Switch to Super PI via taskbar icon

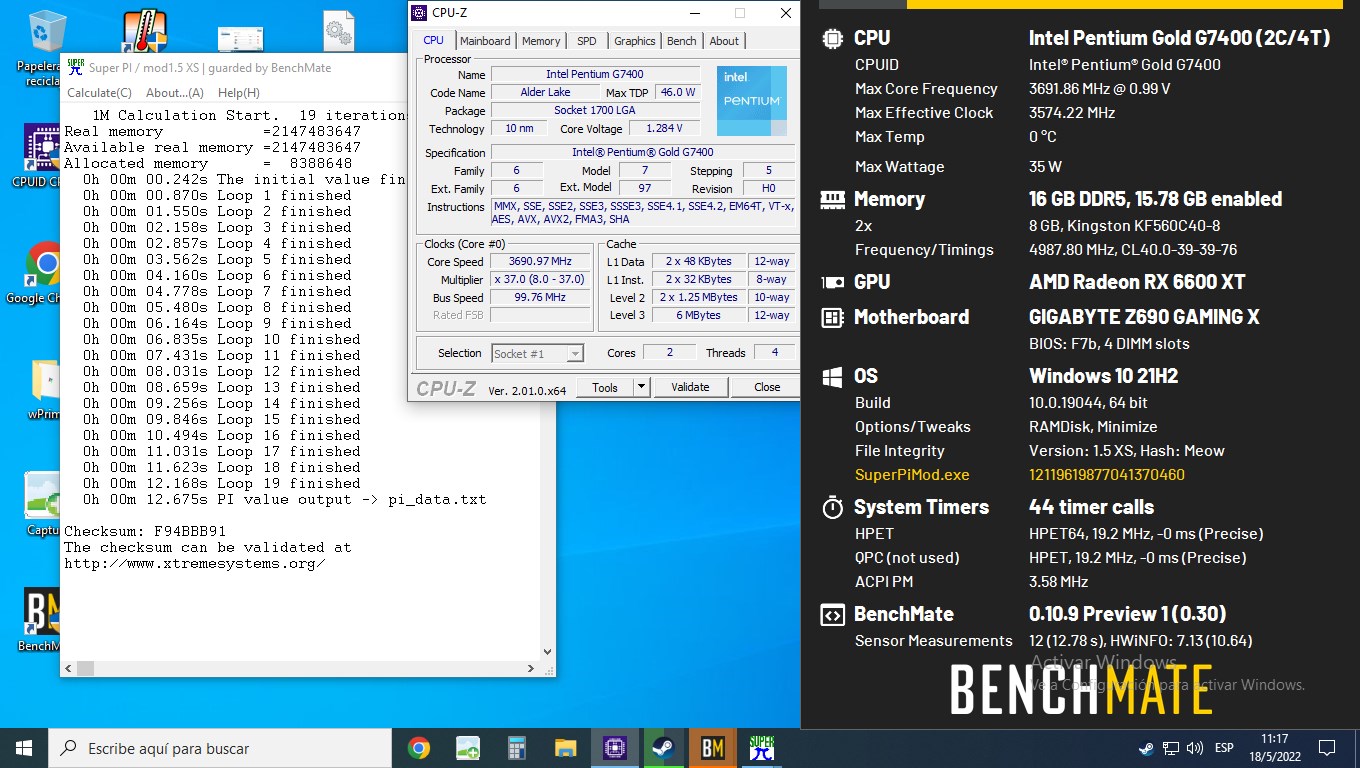pyautogui.click(x=762, y=748)
